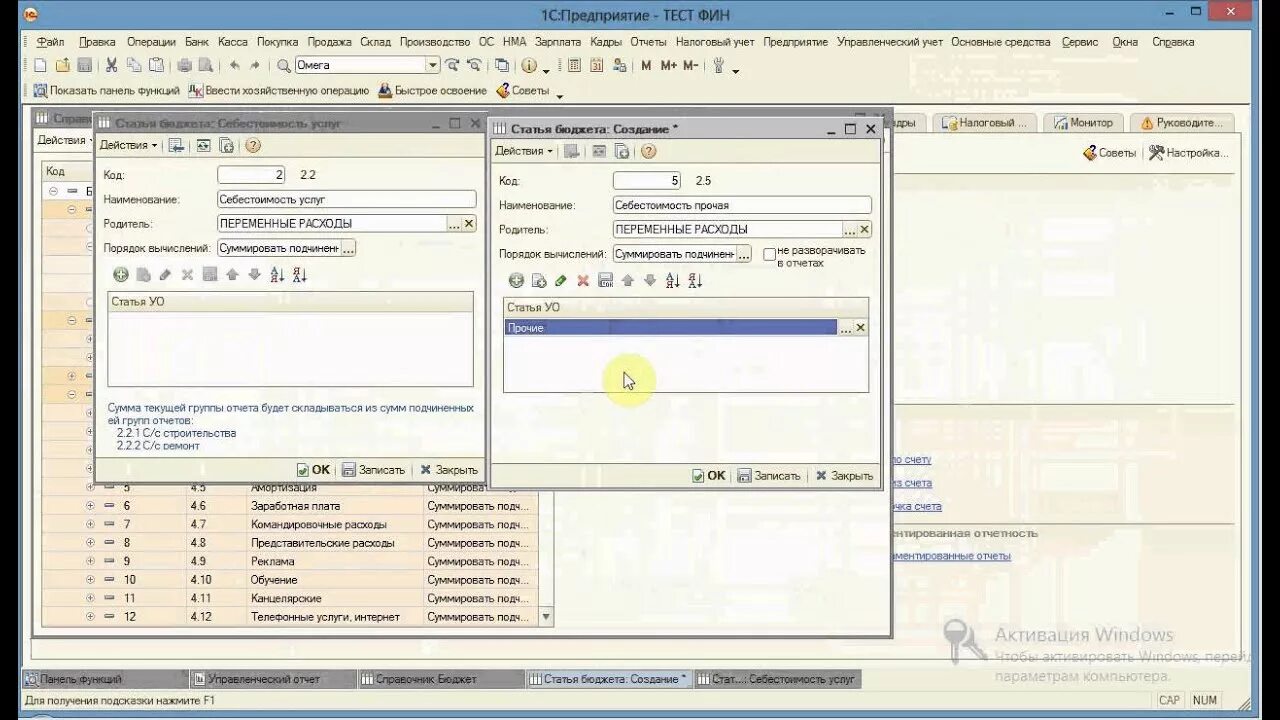1280x720 pixels.
Task: Open the calendar icon showing 31
Action: click(597, 65)
